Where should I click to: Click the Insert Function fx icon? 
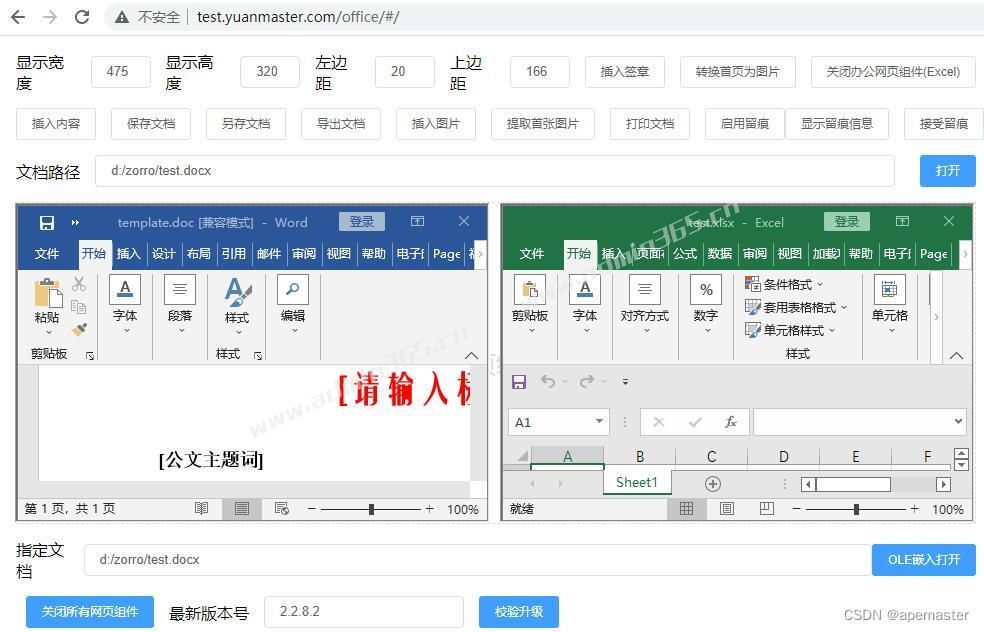(x=730, y=422)
